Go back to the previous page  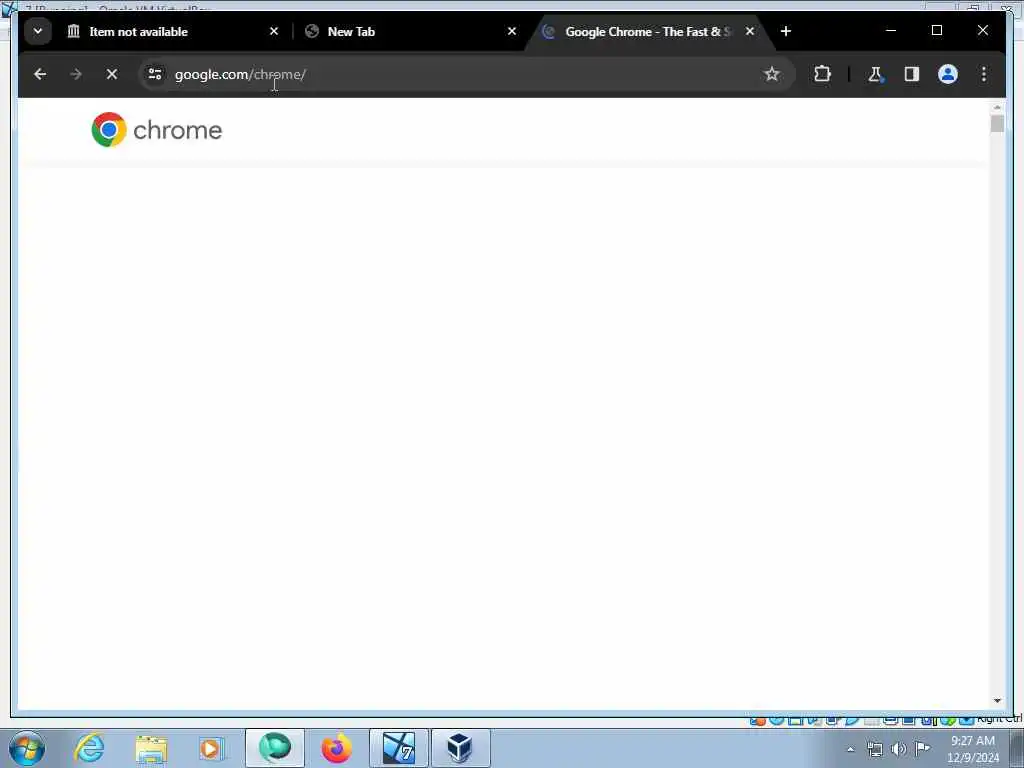point(40,74)
